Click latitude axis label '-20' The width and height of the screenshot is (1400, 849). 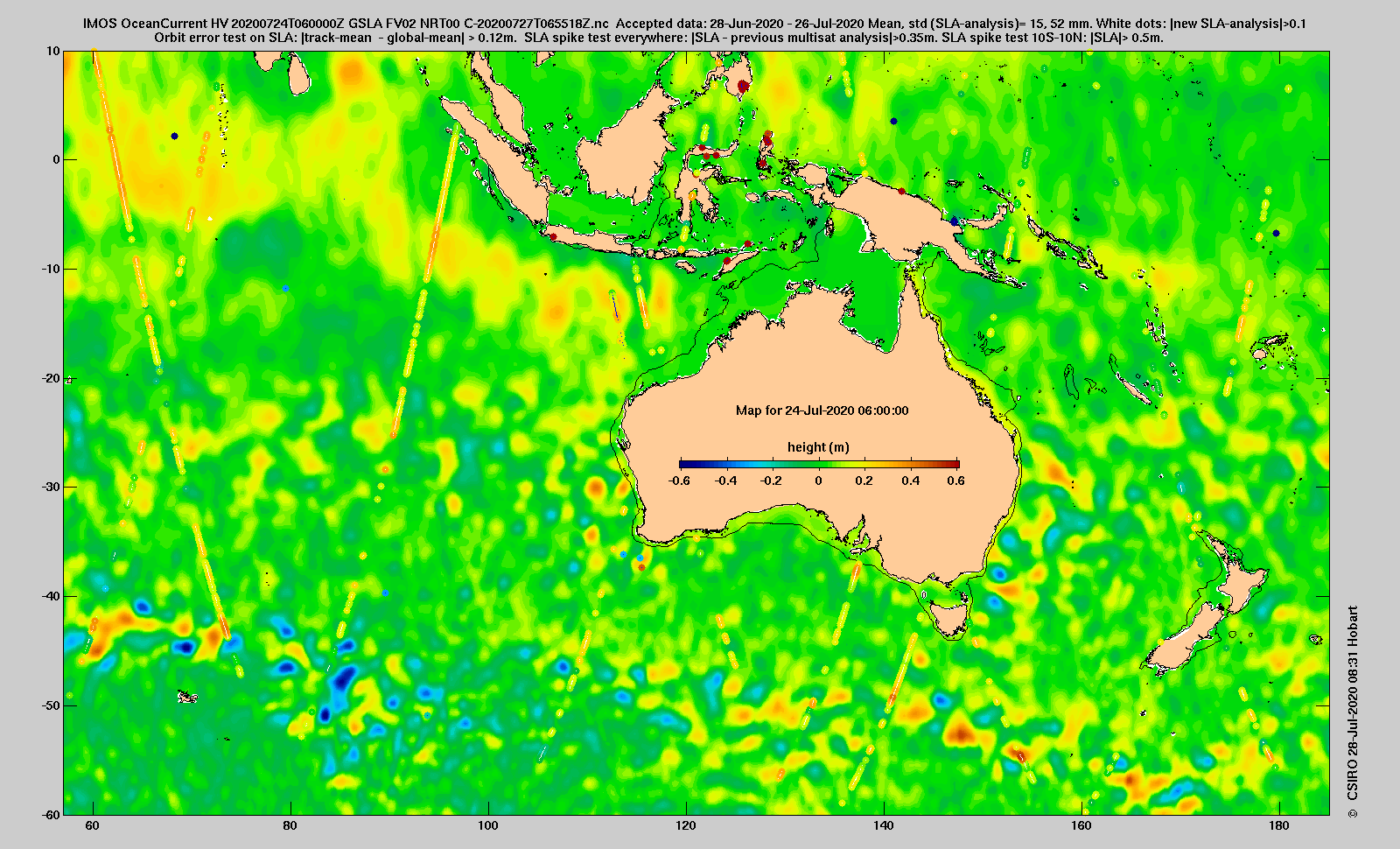(51, 378)
